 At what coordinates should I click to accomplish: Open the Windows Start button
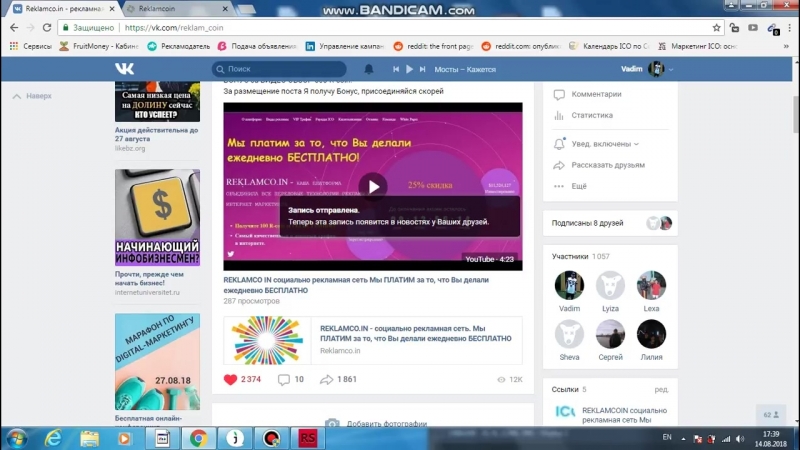(x=17, y=438)
